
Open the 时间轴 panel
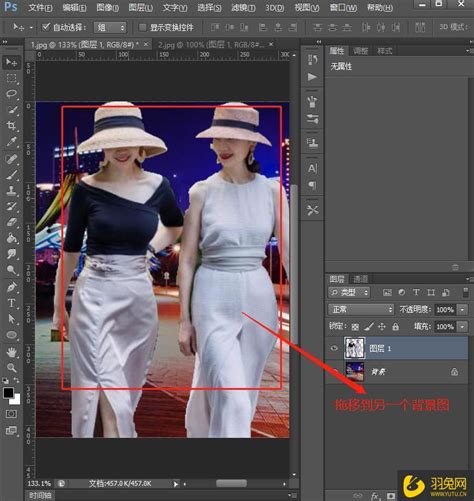tap(40, 495)
